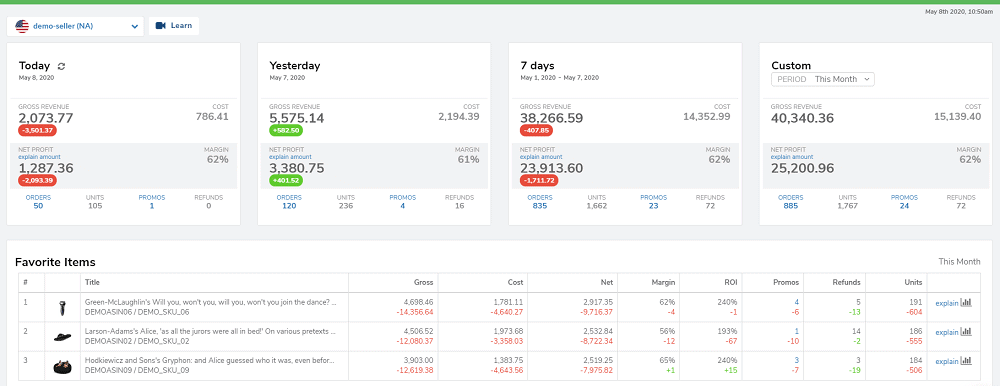Open the demo-seller (NA) account dropdown
This screenshot has height=386, width=1000.
75,26
